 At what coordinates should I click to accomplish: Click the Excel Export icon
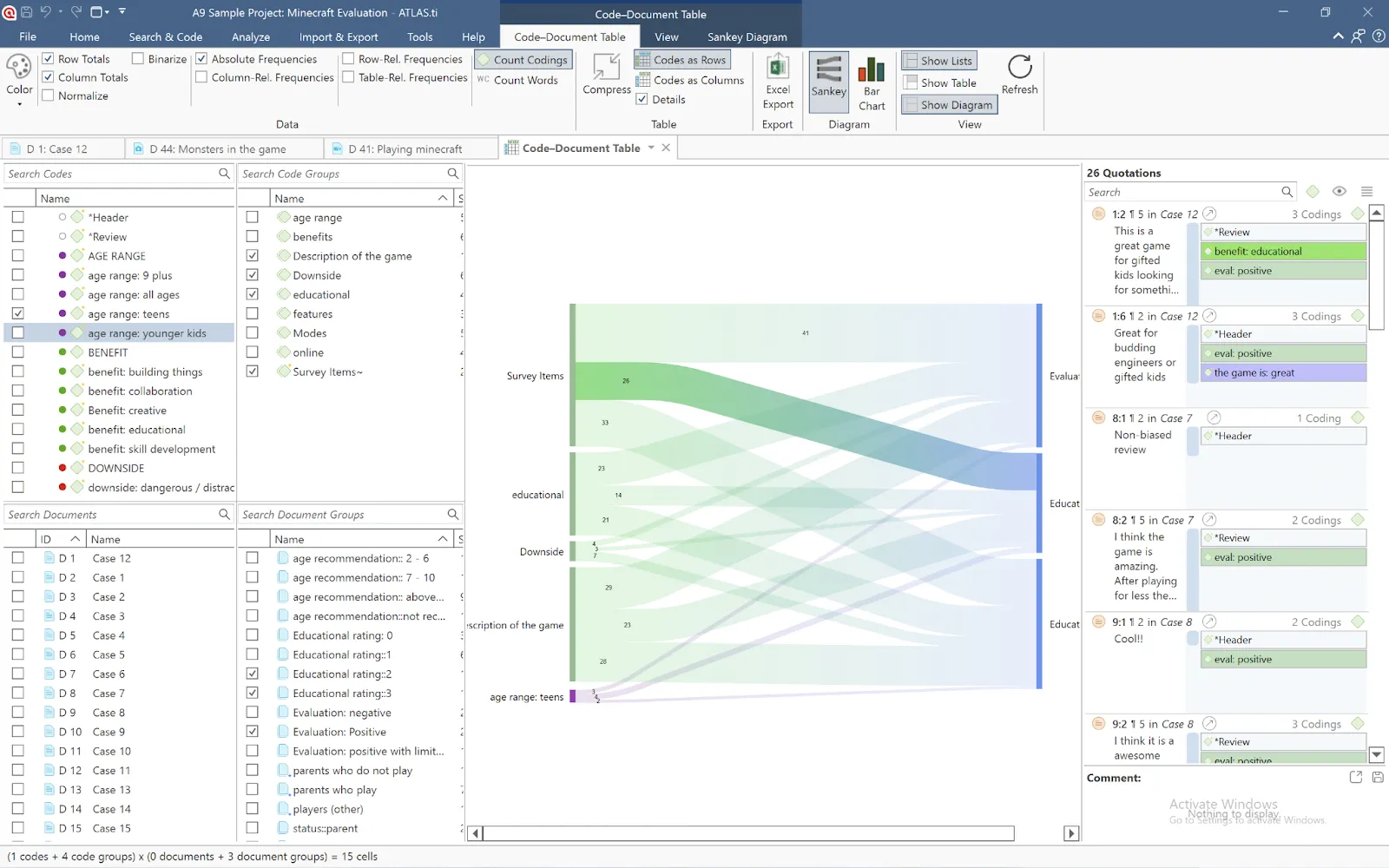point(776,78)
